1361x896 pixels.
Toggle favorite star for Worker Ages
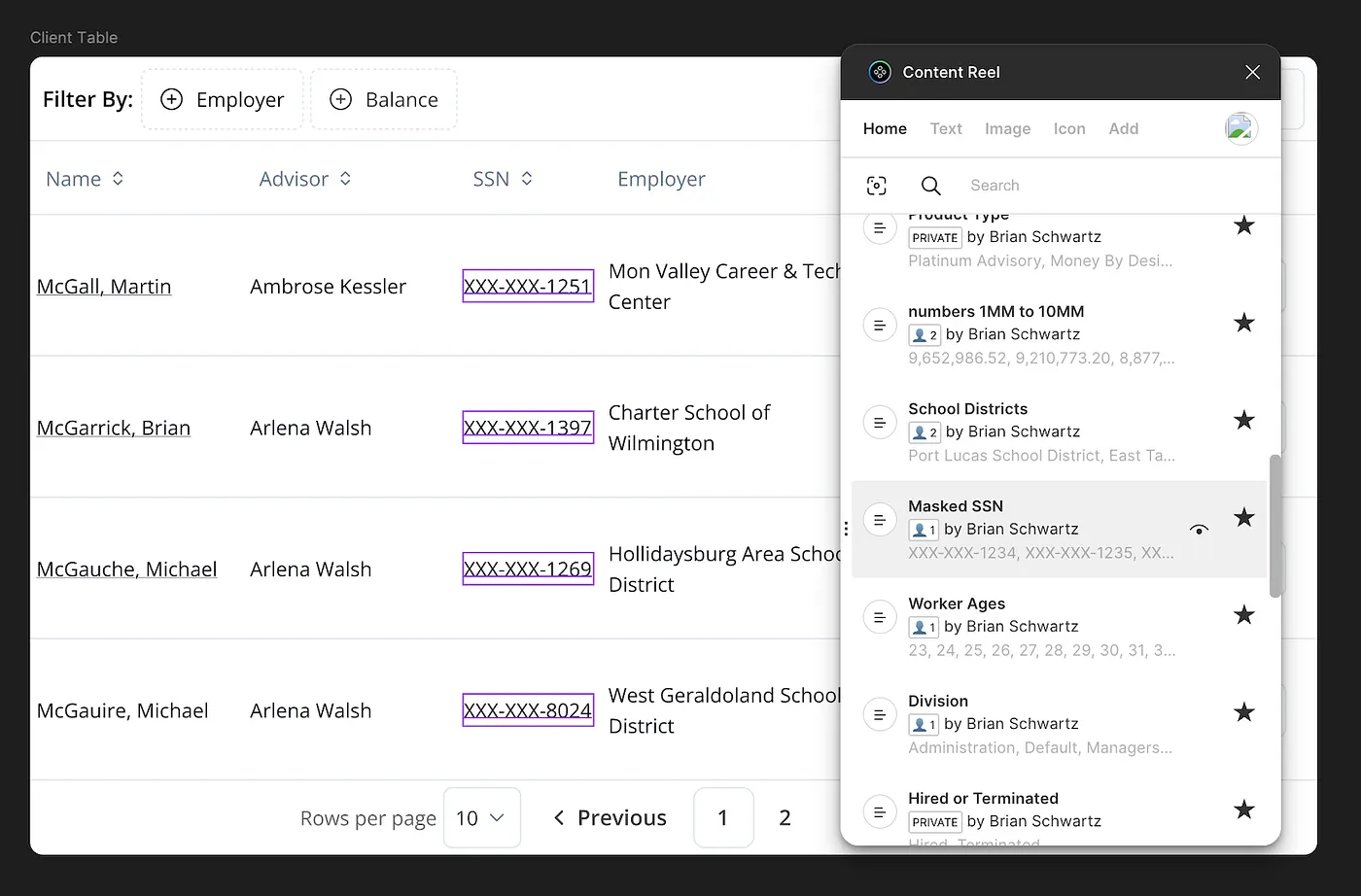1243,614
